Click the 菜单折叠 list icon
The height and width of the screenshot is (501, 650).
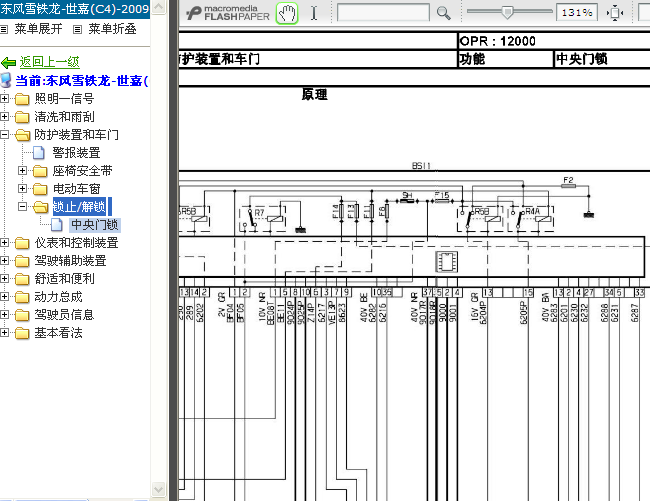pyautogui.click(x=78, y=29)
